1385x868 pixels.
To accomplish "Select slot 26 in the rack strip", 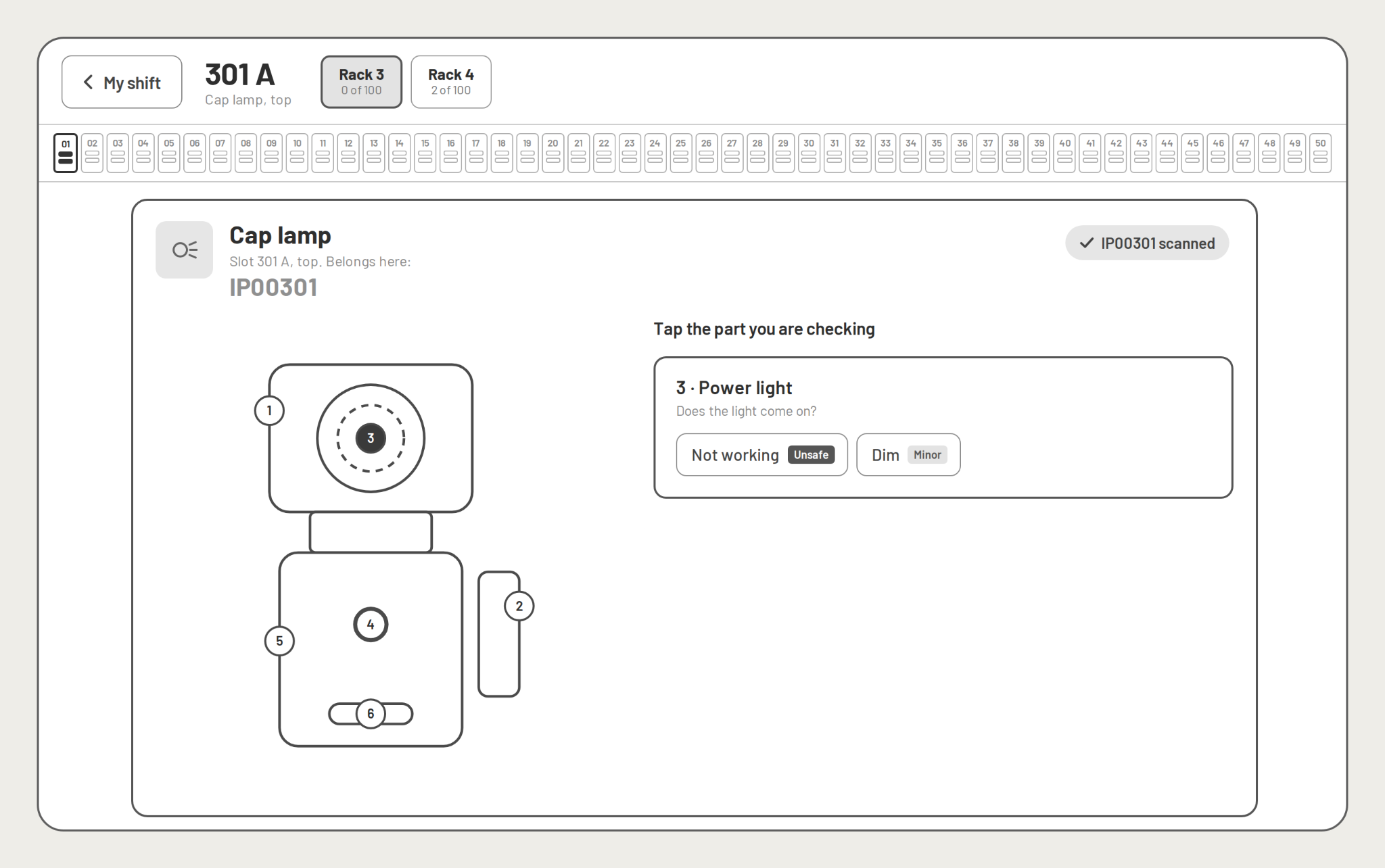I will (x=707, y=153).
